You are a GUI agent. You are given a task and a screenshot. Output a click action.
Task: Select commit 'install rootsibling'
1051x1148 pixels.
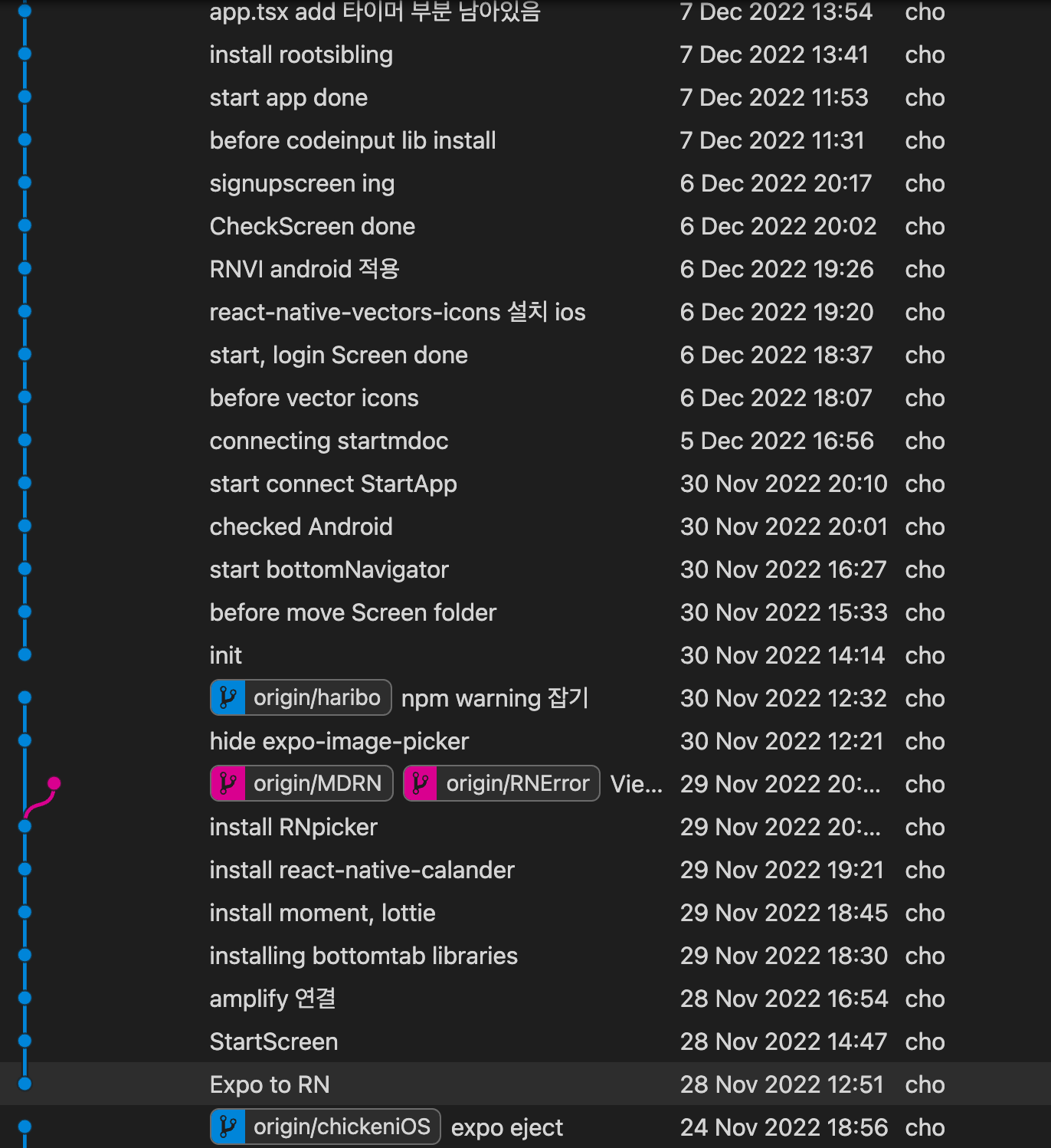(301, 54)
